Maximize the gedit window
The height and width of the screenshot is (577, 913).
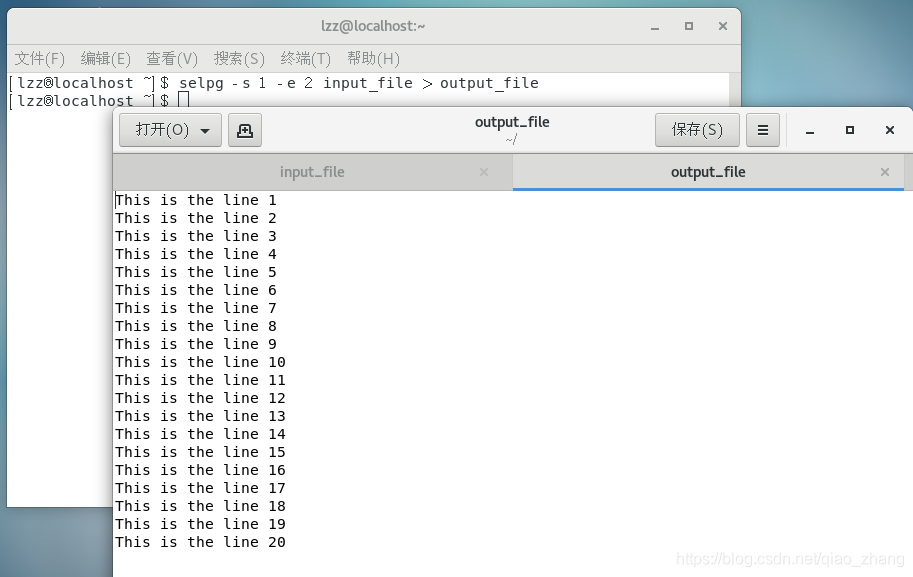click(x=850, y=130)
